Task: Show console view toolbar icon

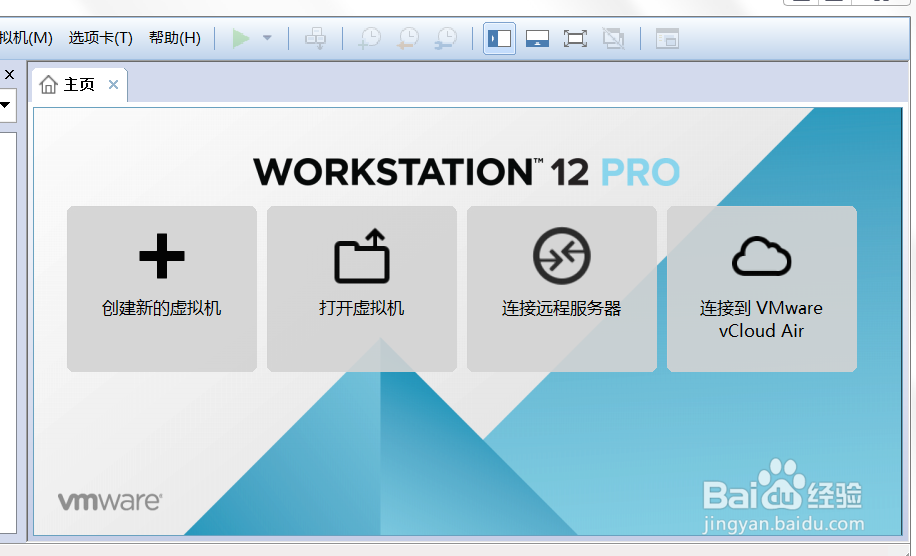Action: [x=667, y=39]
